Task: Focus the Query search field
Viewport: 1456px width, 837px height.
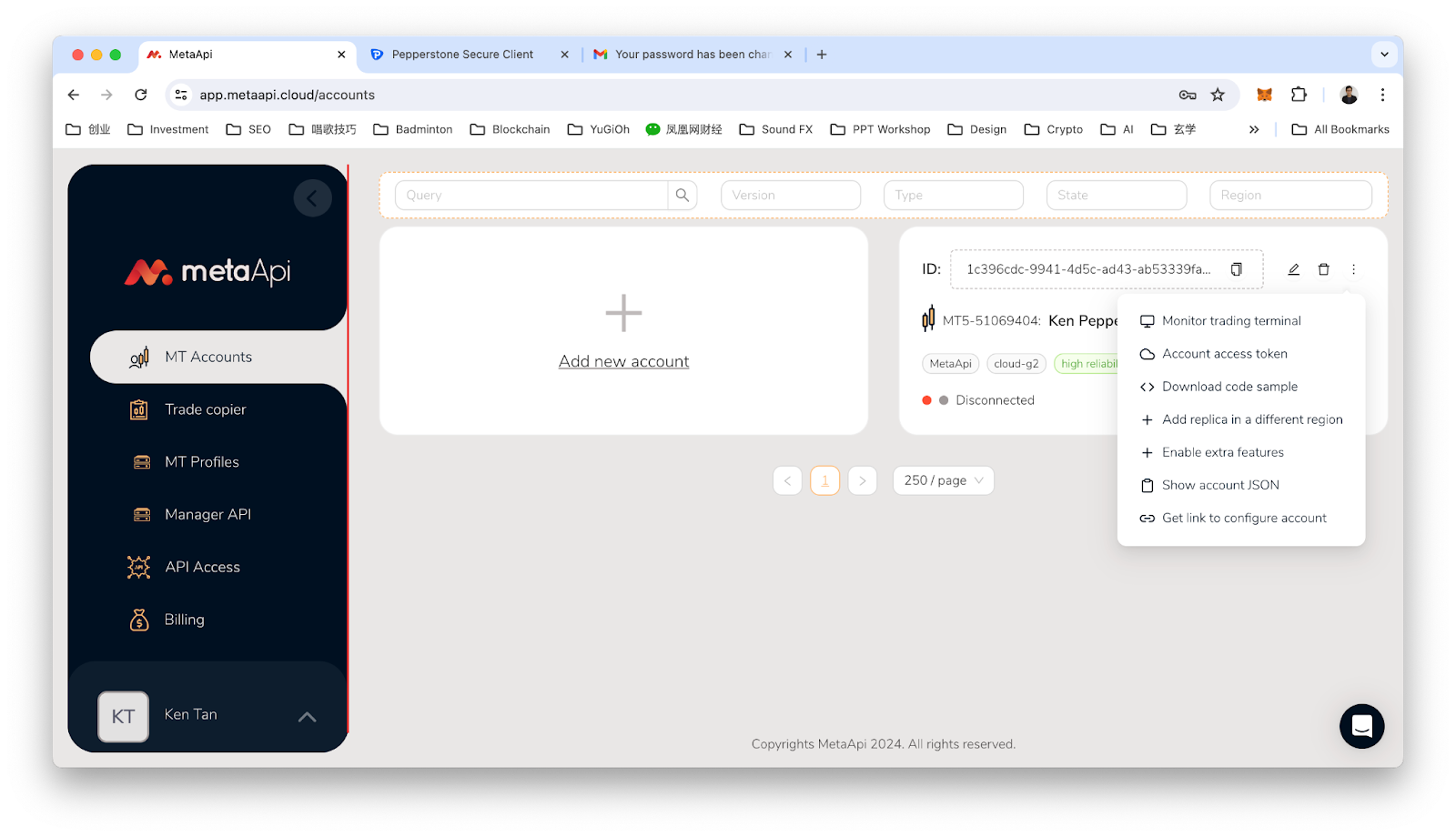Action: tap(531, 196)
